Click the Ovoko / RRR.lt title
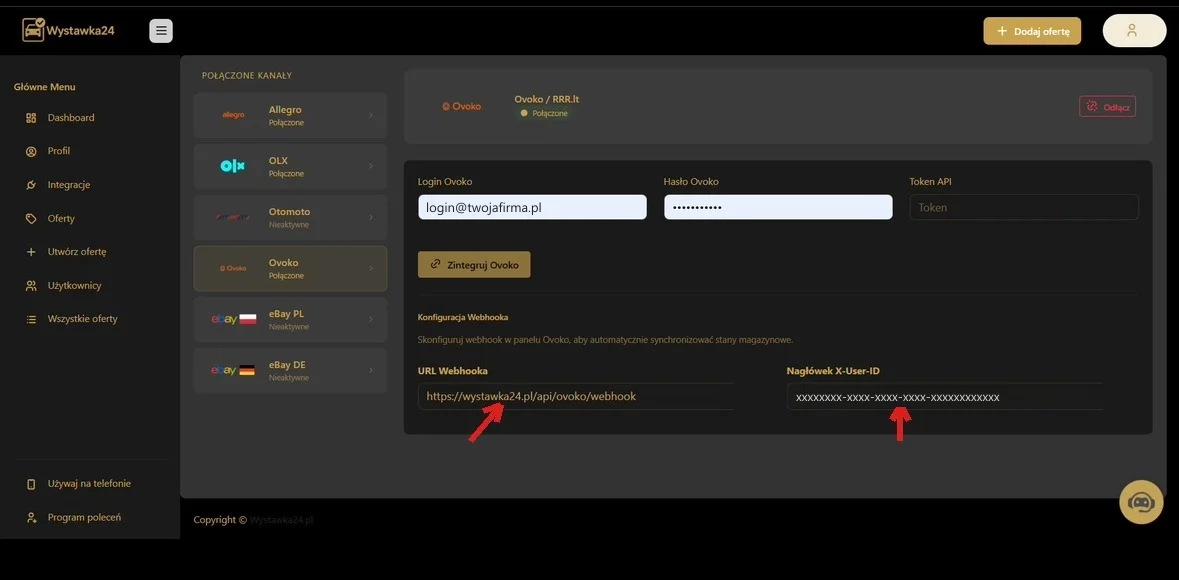1179x580 pixels. pyautogui.click(x=547, y=99)
